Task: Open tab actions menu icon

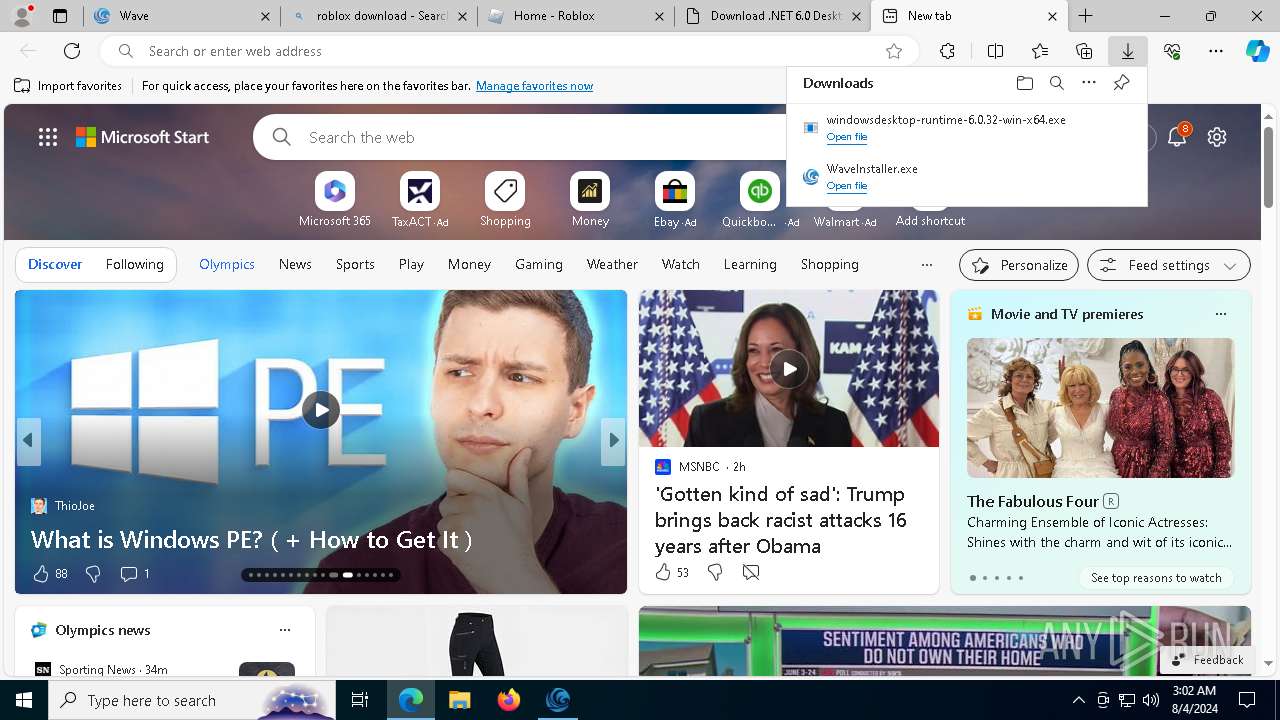Action: click(59, 16)
